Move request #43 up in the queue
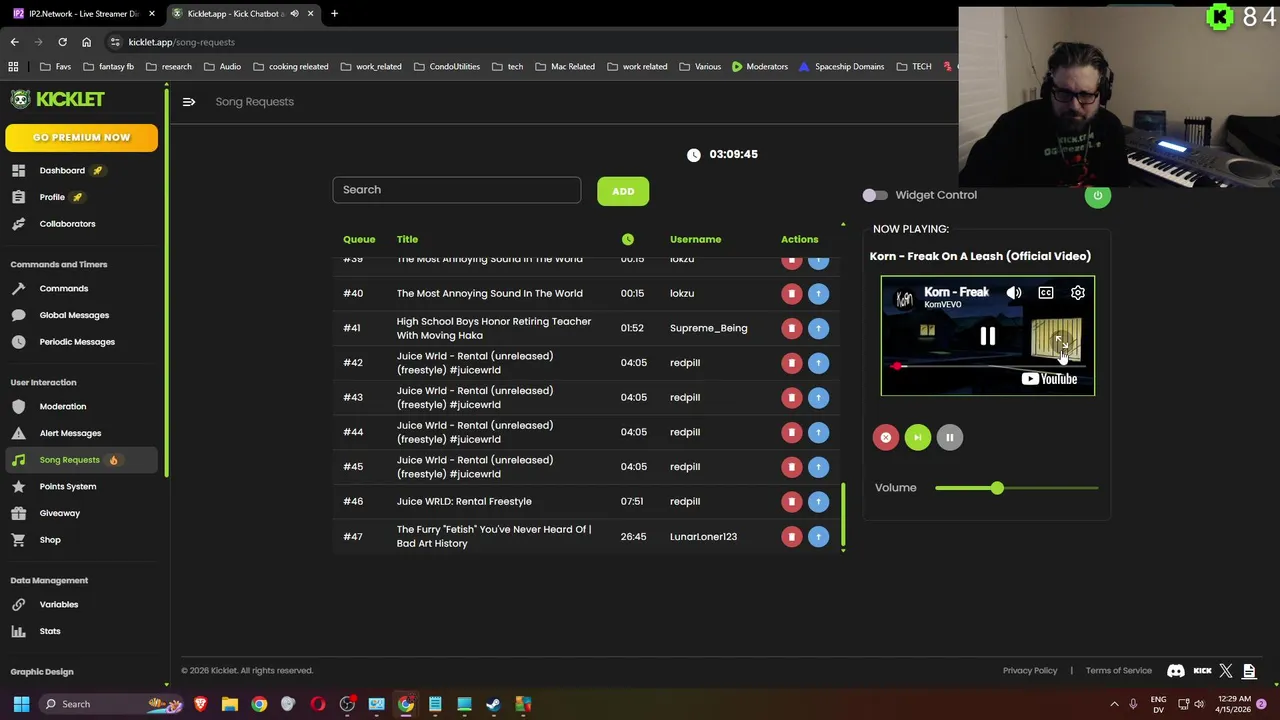This screenshot has height=720, width=1280. (818, 397)
